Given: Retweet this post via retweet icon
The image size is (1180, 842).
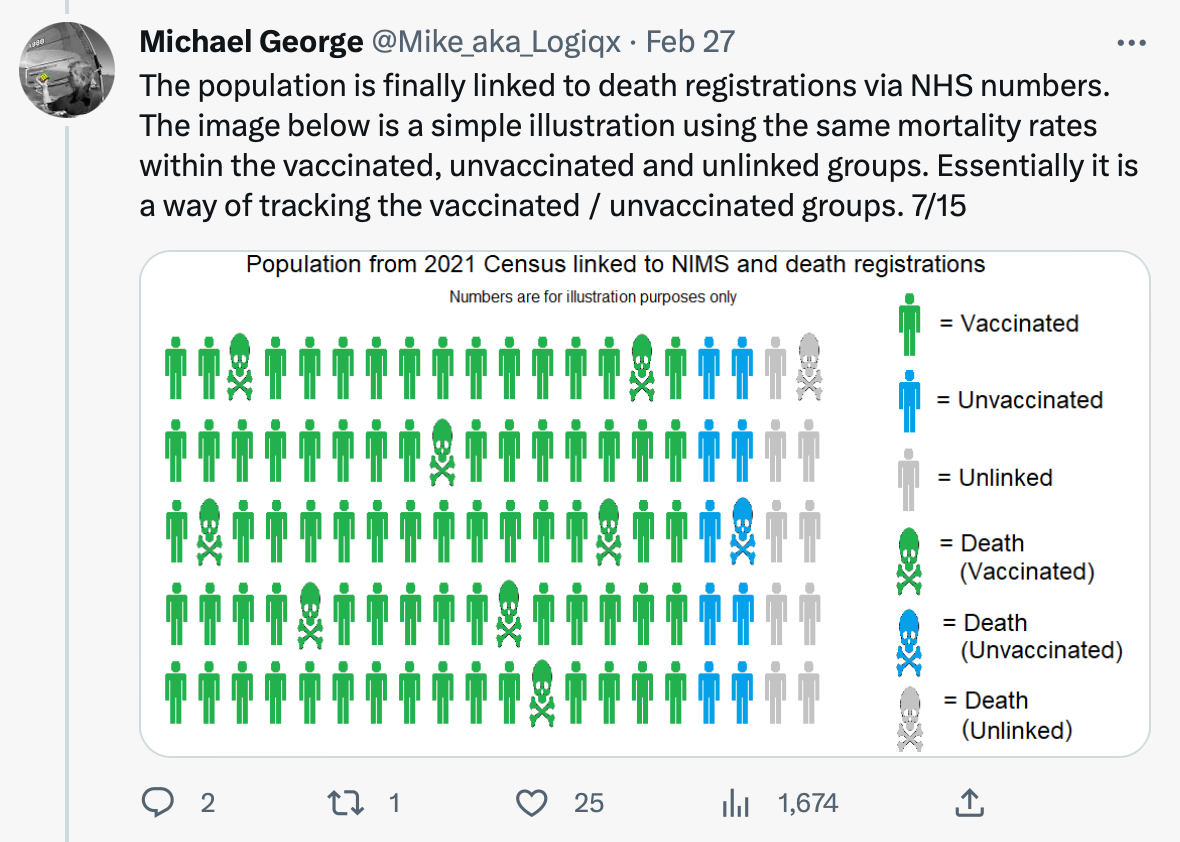Looking at the screenshot, I should tap(346, 803).
